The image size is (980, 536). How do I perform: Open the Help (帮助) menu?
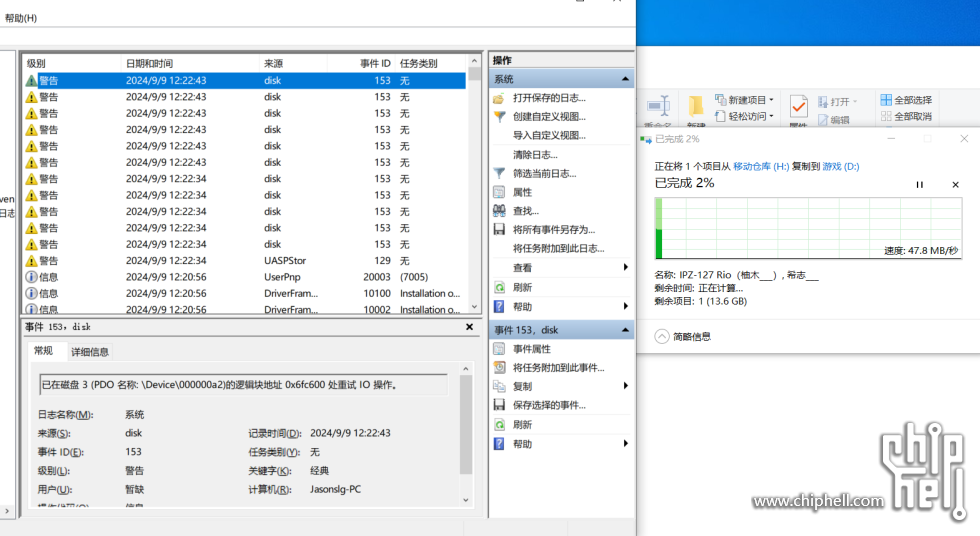[21, 18]
